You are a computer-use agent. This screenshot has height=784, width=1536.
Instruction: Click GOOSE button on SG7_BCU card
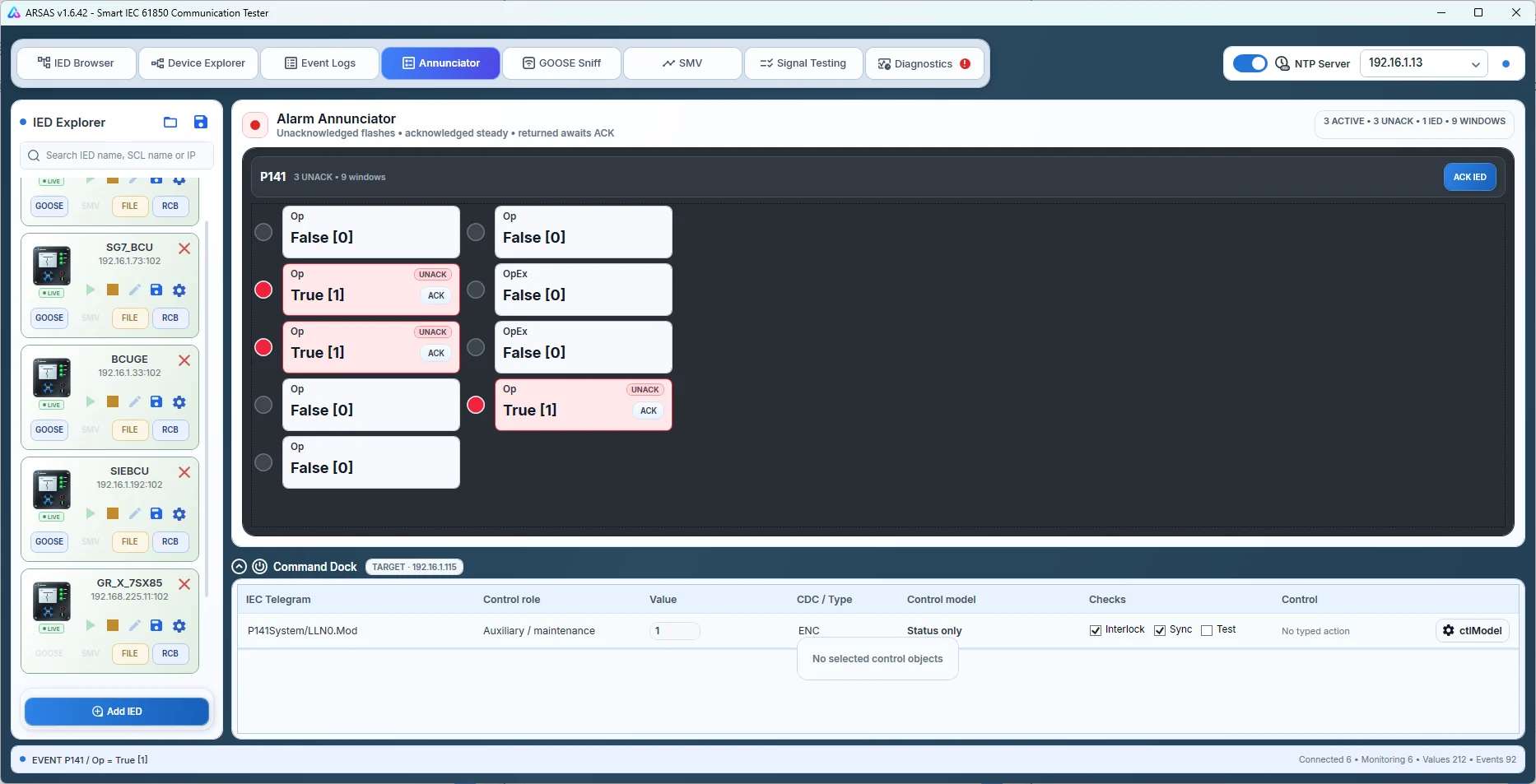[x=49, y=318]
